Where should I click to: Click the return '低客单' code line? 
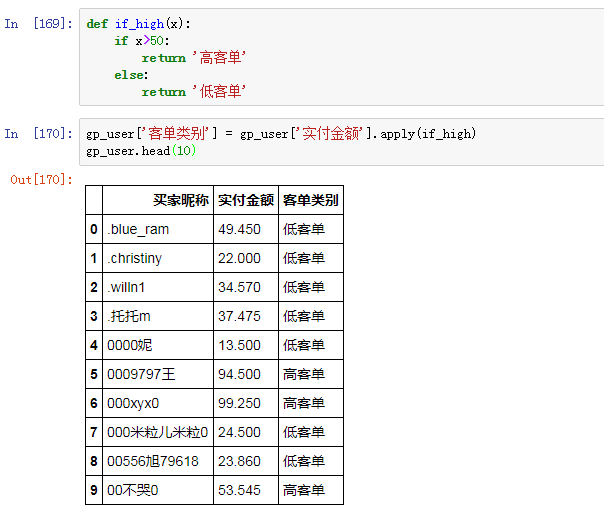(193, 92)
